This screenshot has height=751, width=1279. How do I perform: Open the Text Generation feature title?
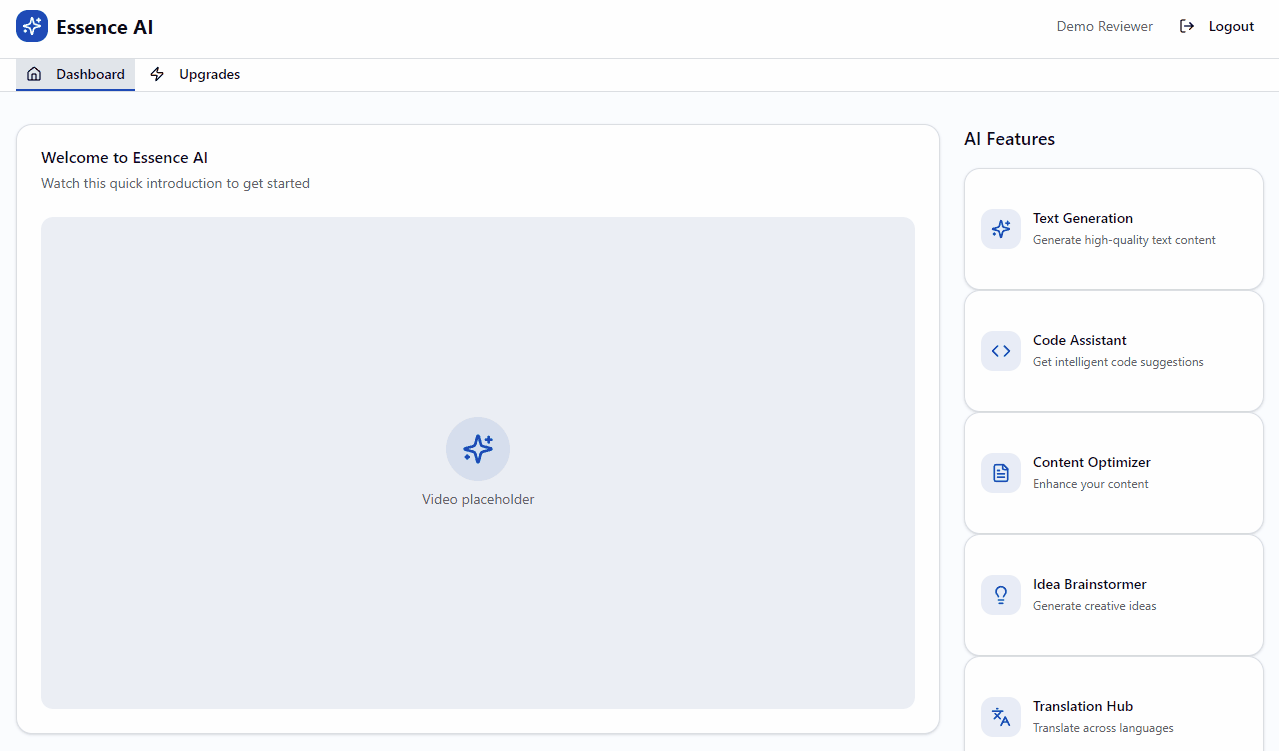pos(1083,218)
